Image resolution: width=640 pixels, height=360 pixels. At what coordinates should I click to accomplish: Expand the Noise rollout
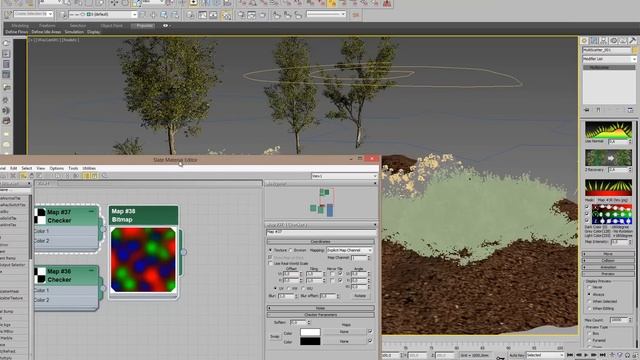point(320,308)
